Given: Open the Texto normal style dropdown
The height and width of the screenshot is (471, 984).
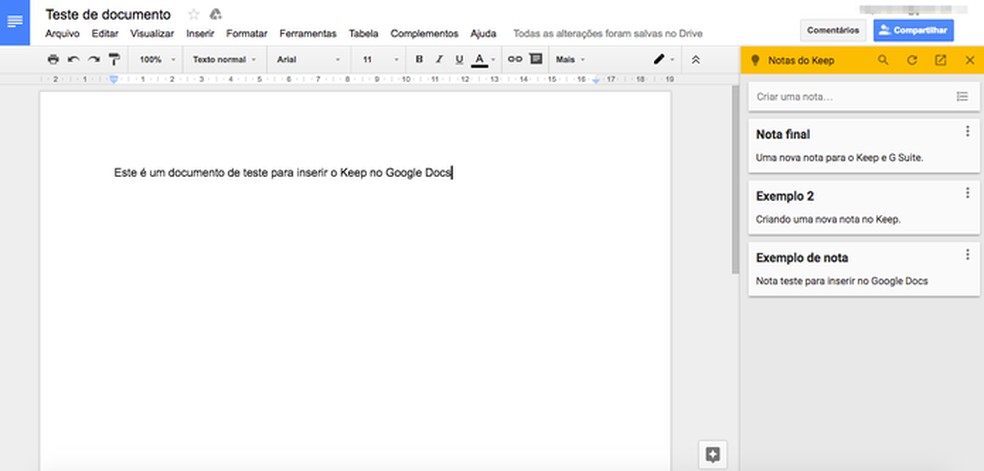Looking at the screenshot, I should pos(224,60).
